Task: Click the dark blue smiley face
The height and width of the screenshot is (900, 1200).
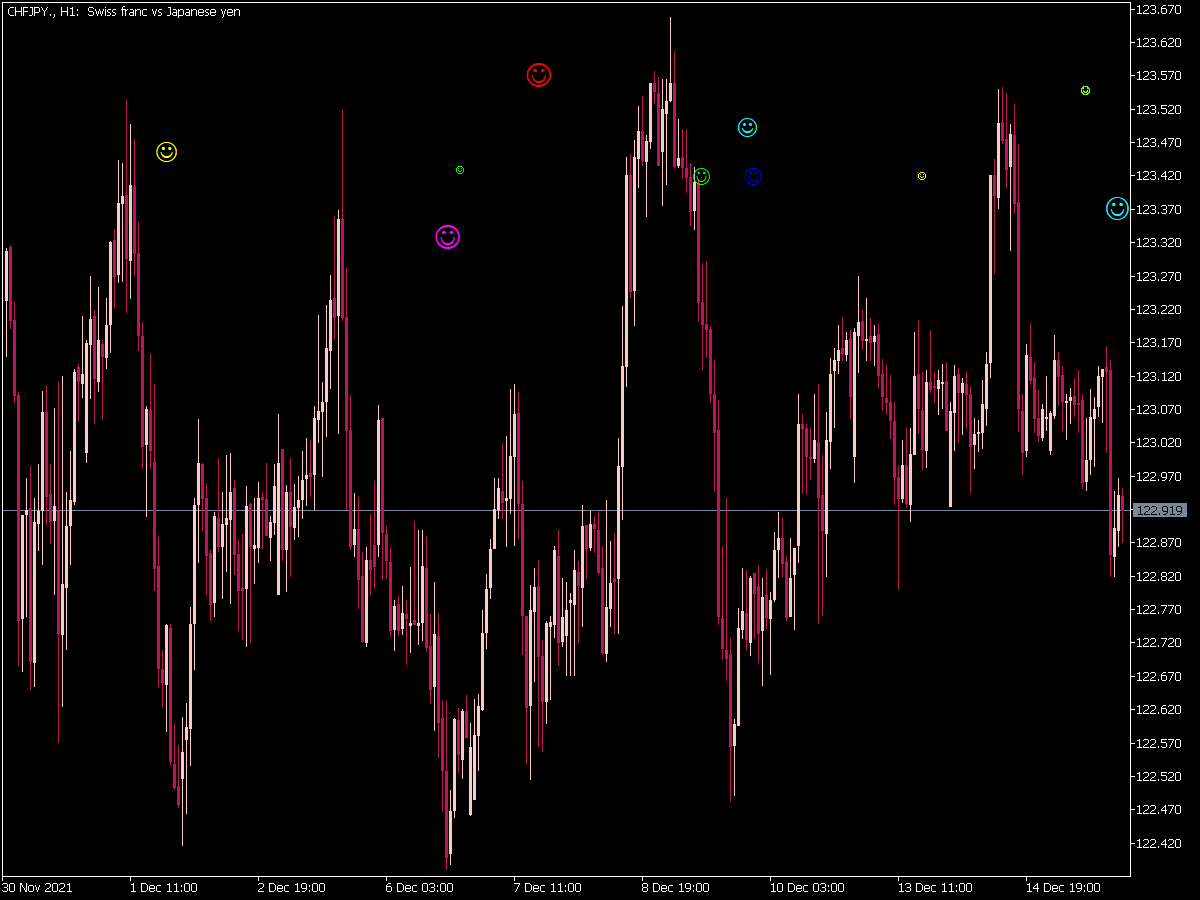Action: (x=753, y=176)
